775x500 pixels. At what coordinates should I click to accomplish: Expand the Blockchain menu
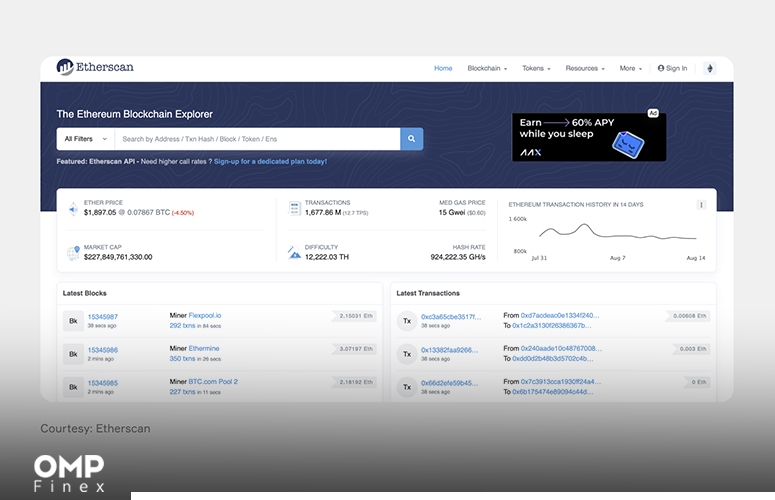(487, 68)
